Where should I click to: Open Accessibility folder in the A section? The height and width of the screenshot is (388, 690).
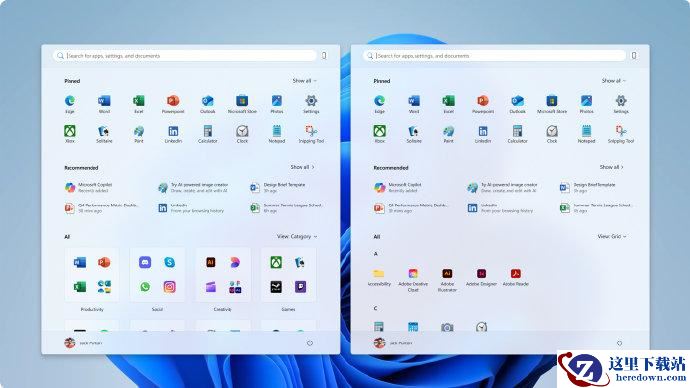[378, 277]
